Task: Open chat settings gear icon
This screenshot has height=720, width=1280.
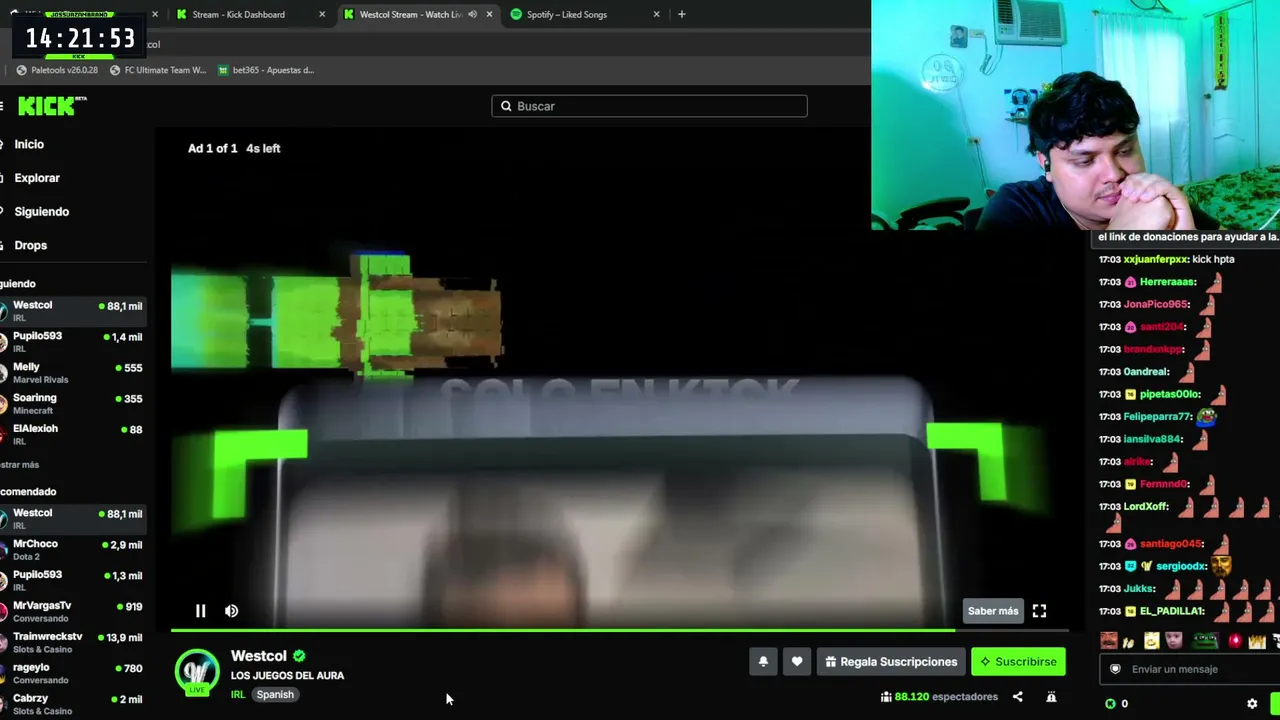Action: pyautogui.click(x=1252, y=704)
